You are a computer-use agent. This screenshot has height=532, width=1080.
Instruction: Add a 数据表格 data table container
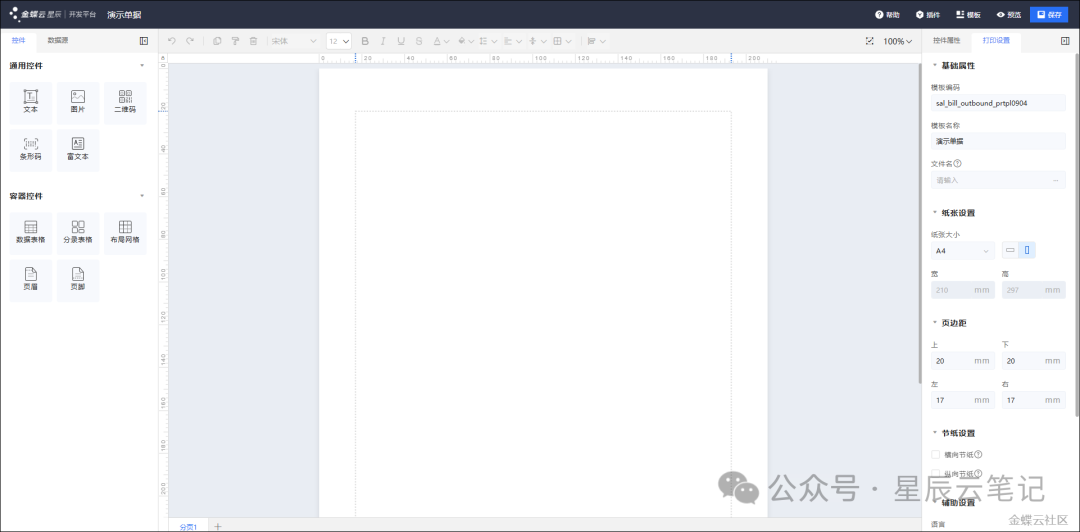[31, 232]
